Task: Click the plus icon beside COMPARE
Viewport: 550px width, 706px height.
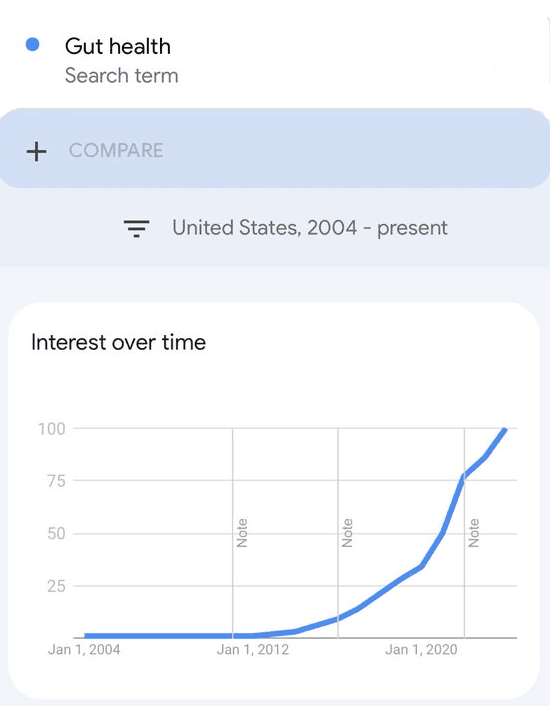Action: pyautogui.click(x=36, y=151)
